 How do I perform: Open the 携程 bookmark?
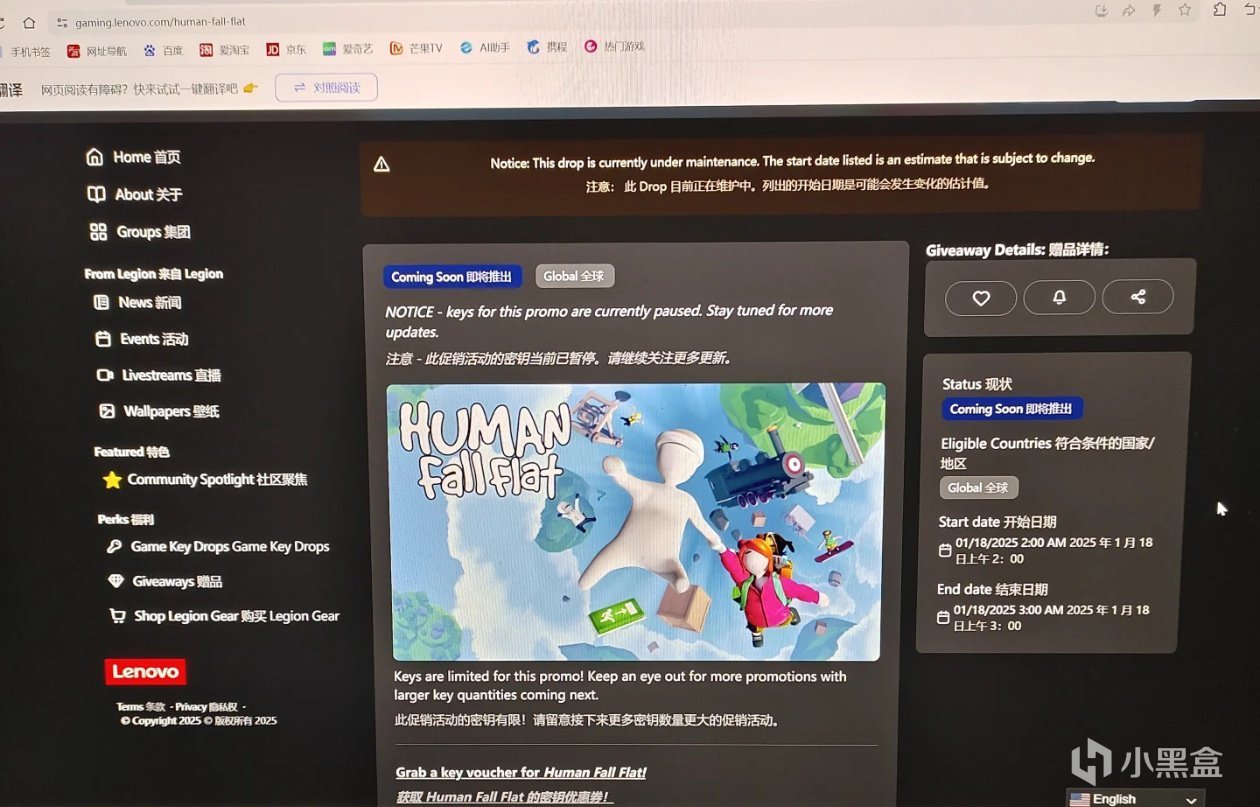[547, 47]
